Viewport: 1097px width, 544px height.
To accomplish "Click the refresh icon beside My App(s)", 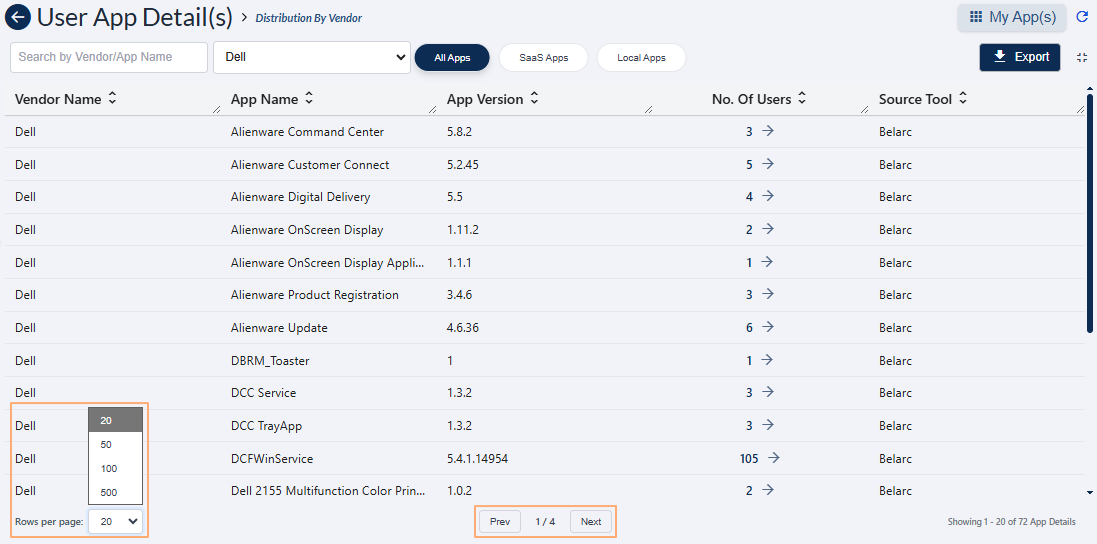I will point(1082,17).
